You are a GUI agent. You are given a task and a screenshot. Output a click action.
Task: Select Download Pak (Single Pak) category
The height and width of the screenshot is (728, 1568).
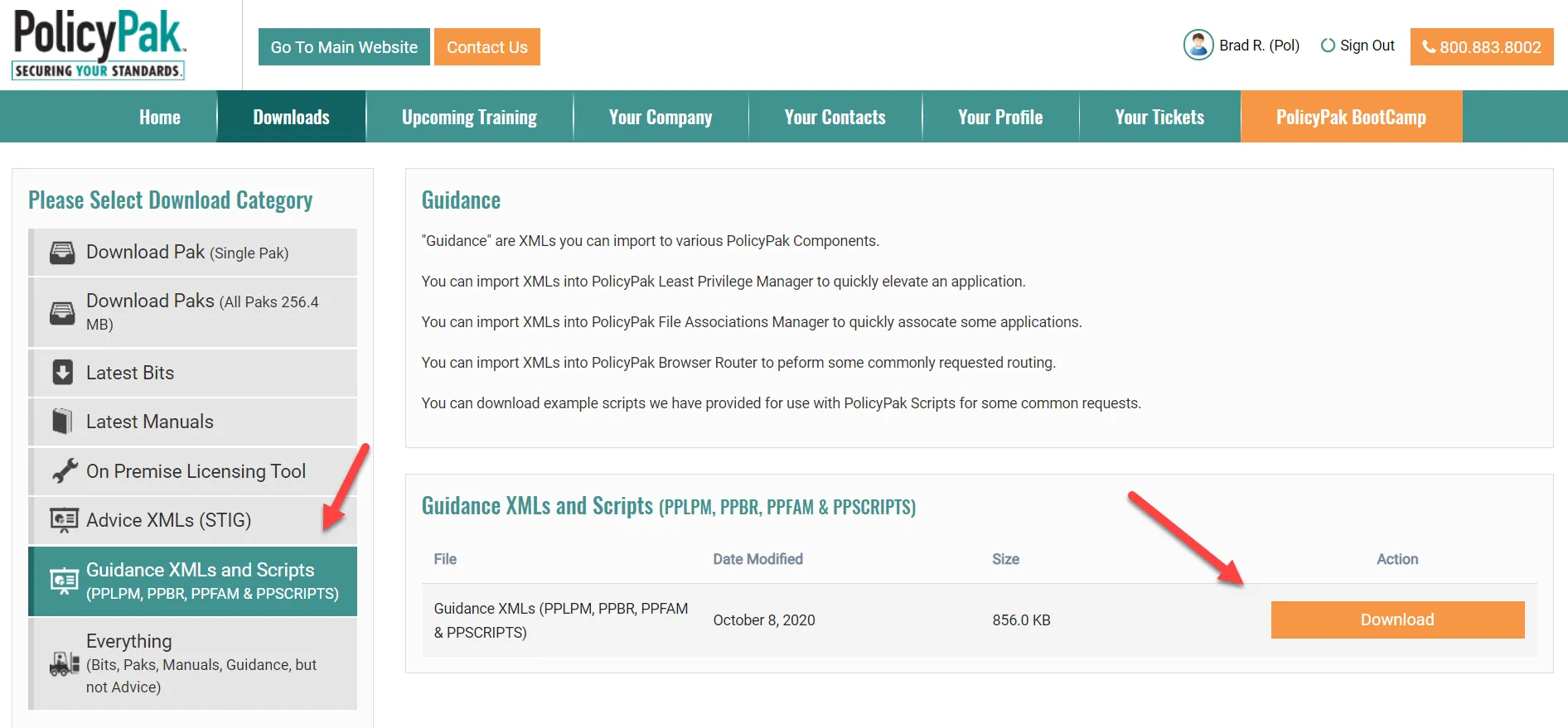point(193,253)
